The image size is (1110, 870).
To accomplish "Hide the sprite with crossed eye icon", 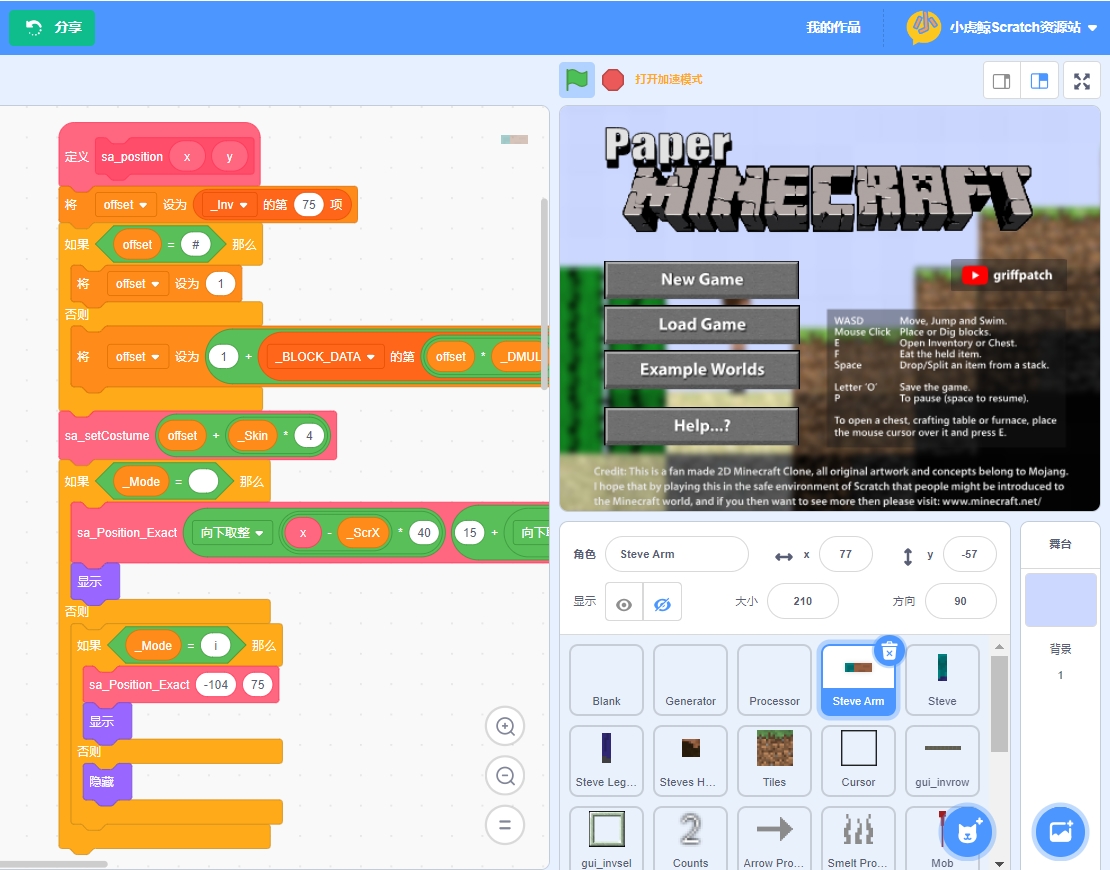I will [x=663, y=604].
